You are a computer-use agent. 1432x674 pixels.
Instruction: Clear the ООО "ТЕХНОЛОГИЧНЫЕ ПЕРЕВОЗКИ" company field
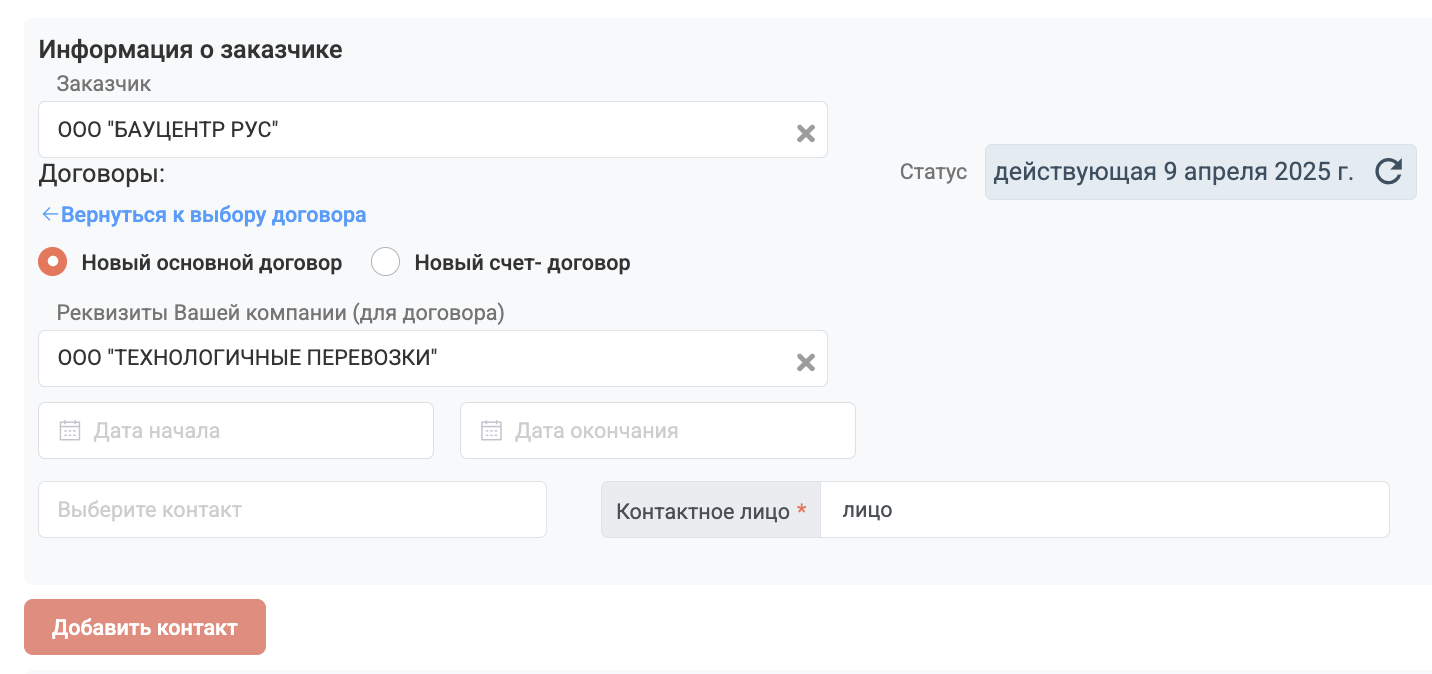coord(805,362)
